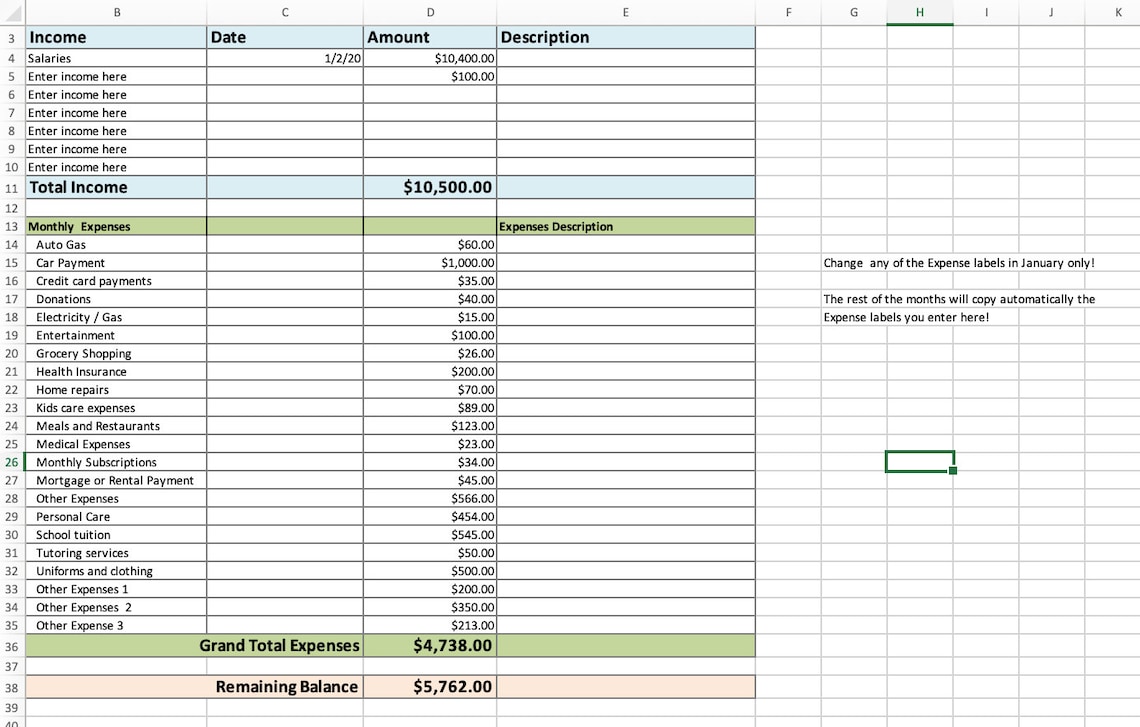Image resolution: width=1140 pixels, height=727 pixels.
Task: Select the column H header
Action: [919, 12]
